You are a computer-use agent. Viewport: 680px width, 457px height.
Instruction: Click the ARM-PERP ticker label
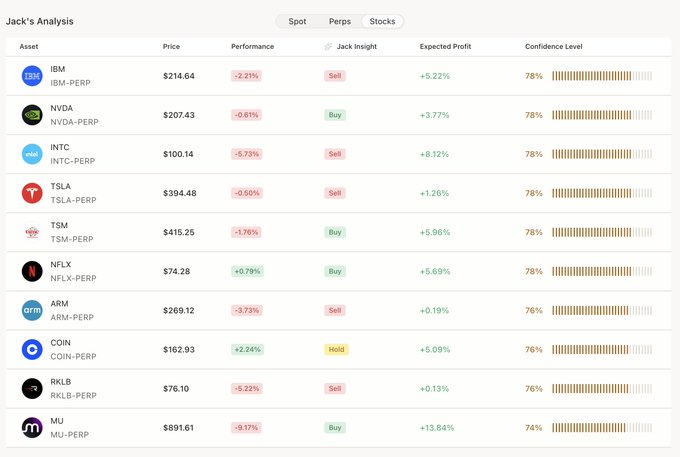(72, 317)
